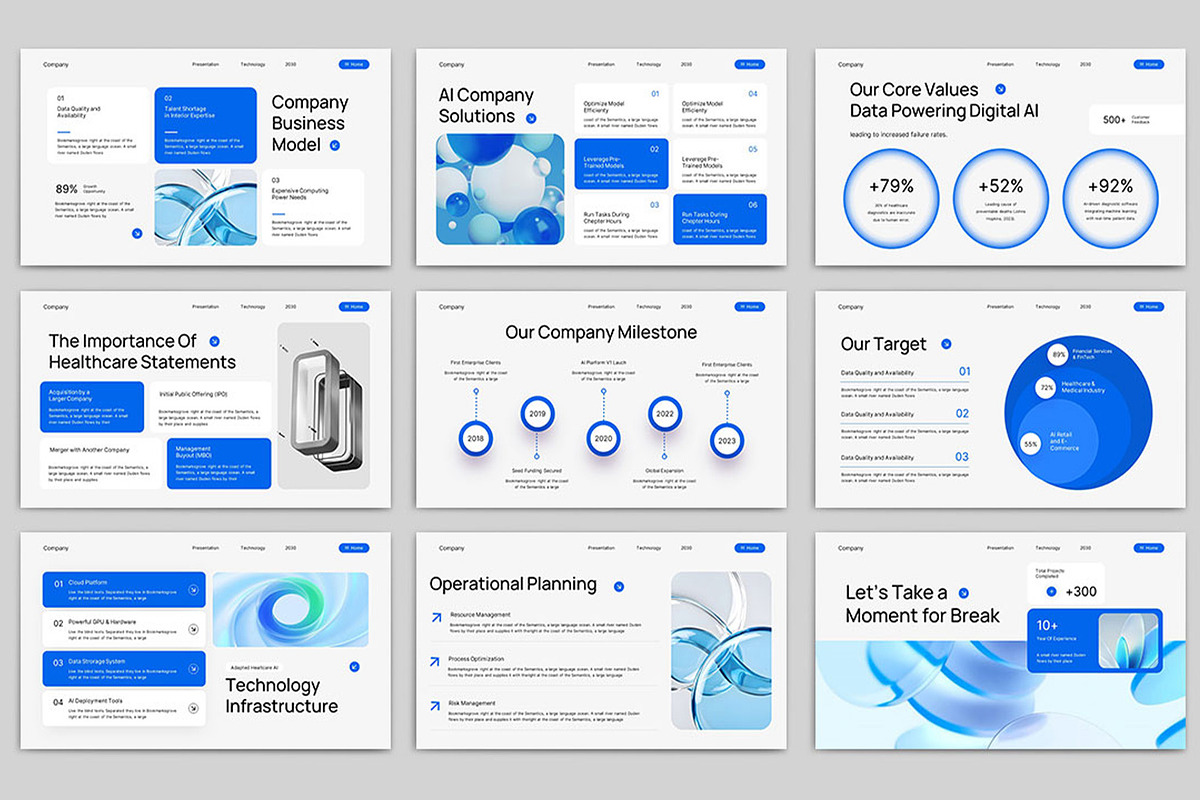Click the arrow icon beside Process Optimization

(x=436, y=661)
